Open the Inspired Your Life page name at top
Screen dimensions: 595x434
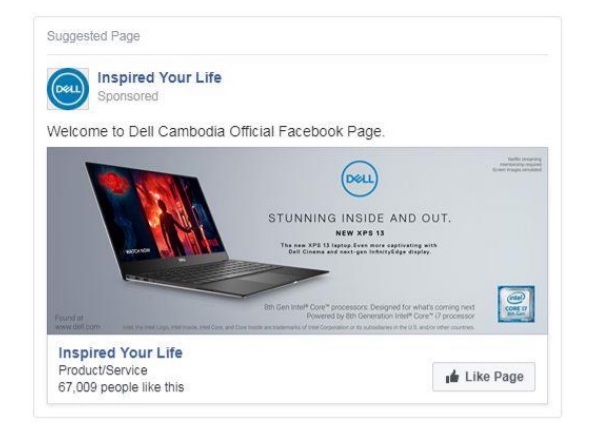(159, 78)
